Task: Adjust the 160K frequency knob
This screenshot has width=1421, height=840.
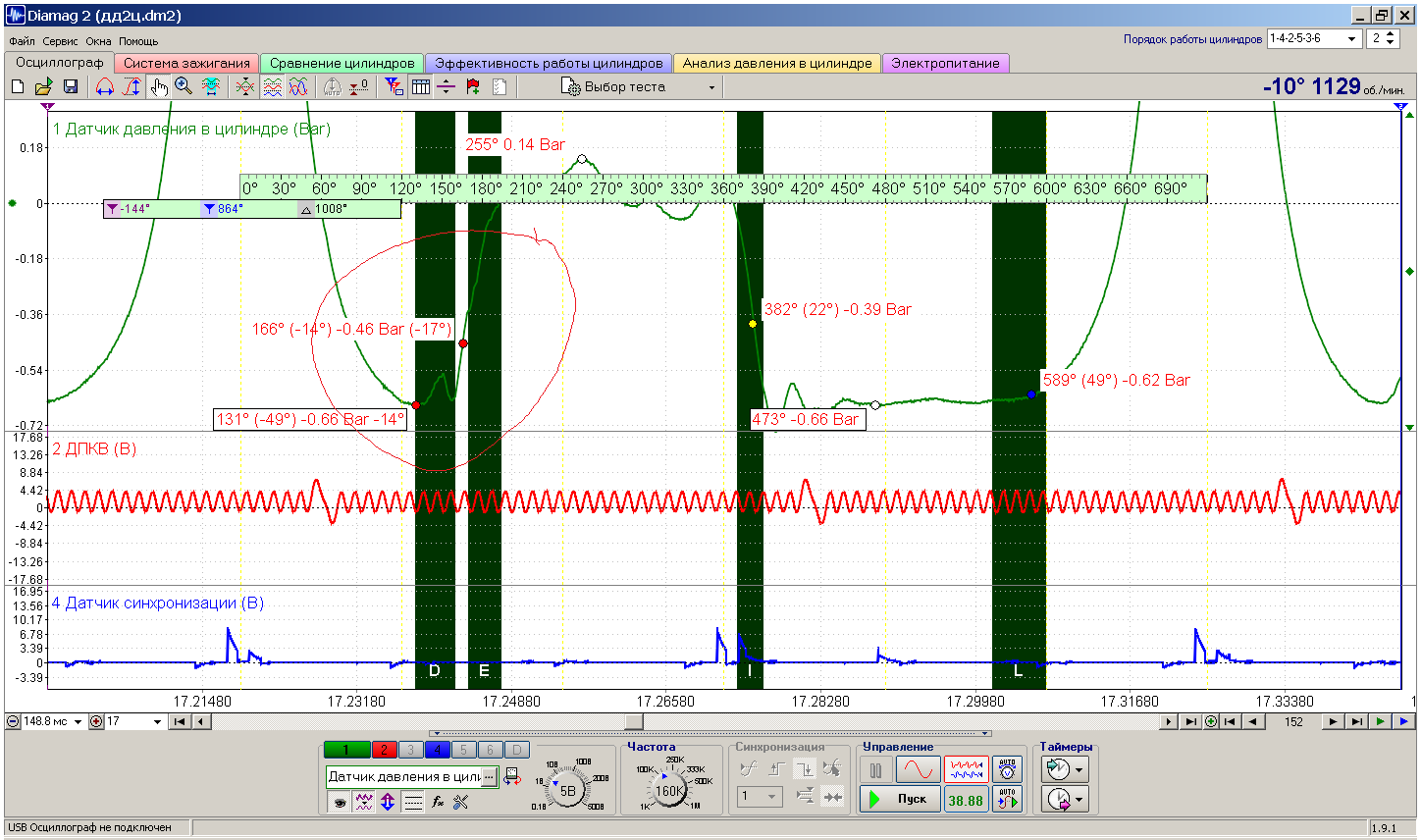Action: click(x=669, y=790)
